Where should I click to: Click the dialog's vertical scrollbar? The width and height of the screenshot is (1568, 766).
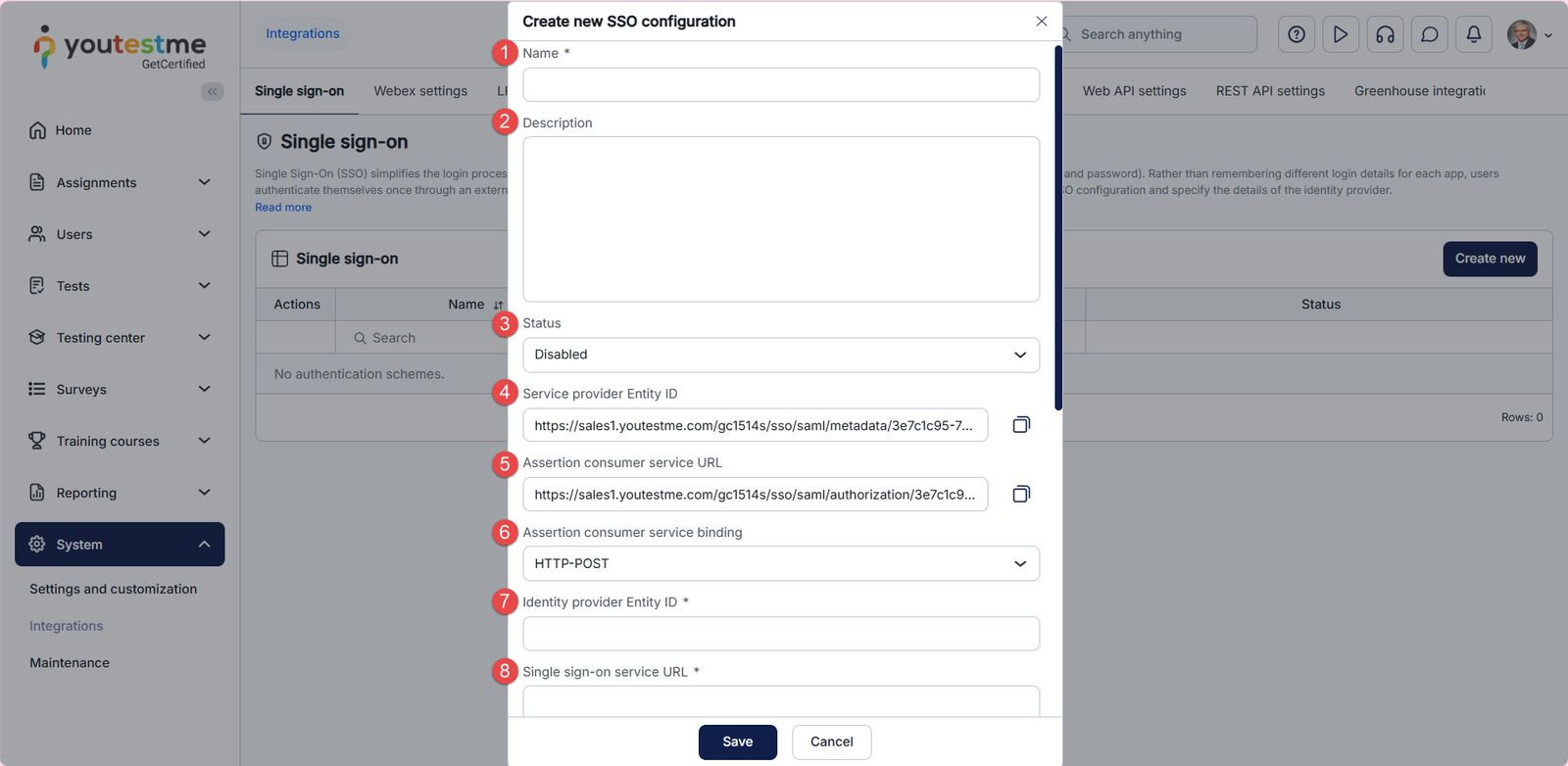[1058, 227]
